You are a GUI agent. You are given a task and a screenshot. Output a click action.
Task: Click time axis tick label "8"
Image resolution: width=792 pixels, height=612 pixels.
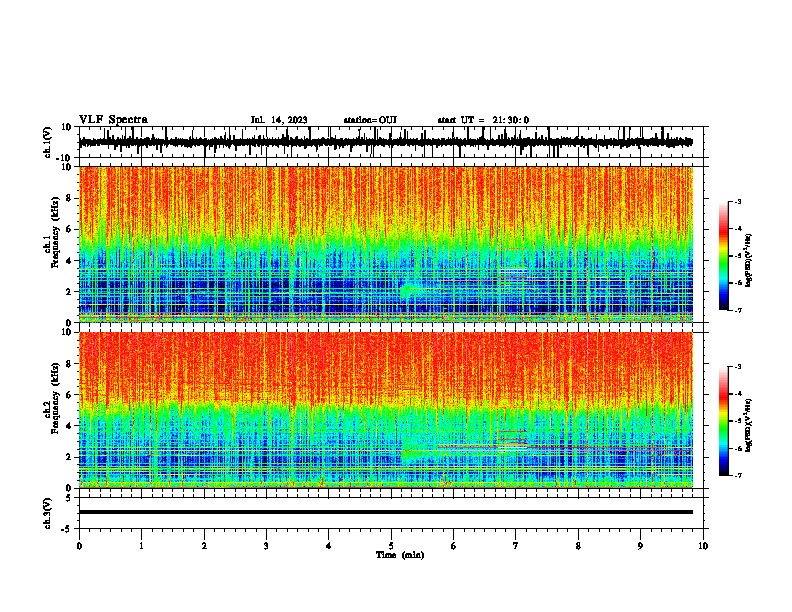click(578, 546)
